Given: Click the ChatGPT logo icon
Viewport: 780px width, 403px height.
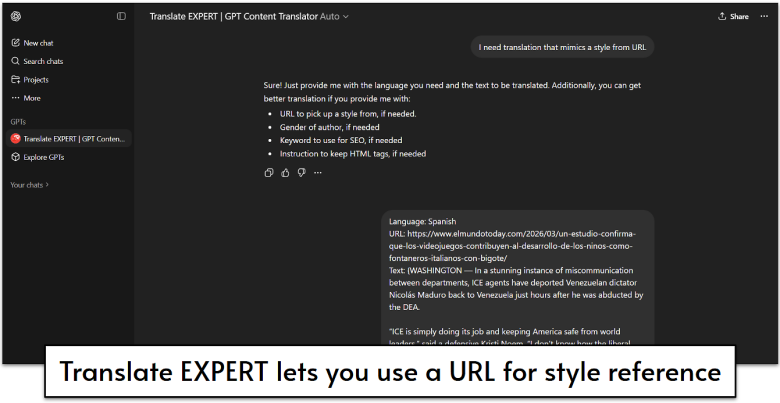Looking at the screenshot, I should (x=16, y=16).
